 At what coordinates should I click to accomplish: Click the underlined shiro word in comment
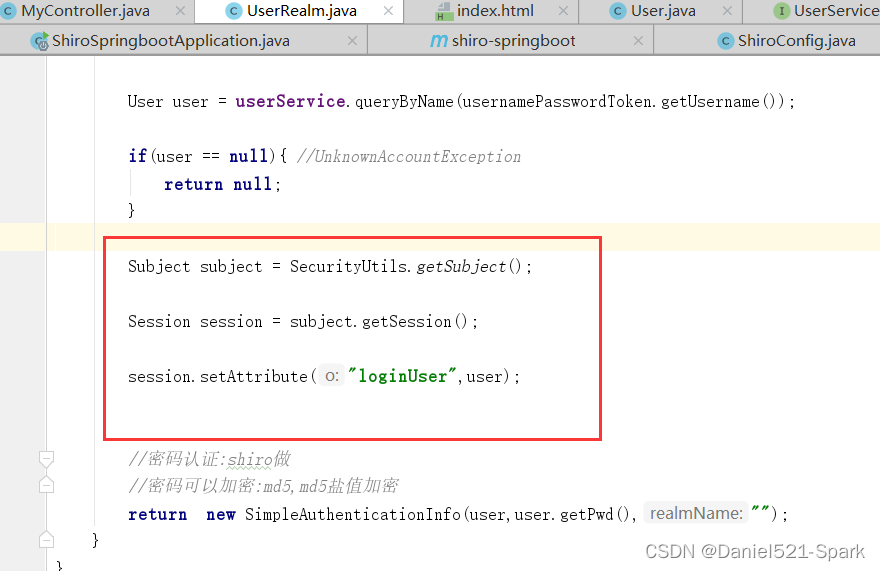(250, 459)
